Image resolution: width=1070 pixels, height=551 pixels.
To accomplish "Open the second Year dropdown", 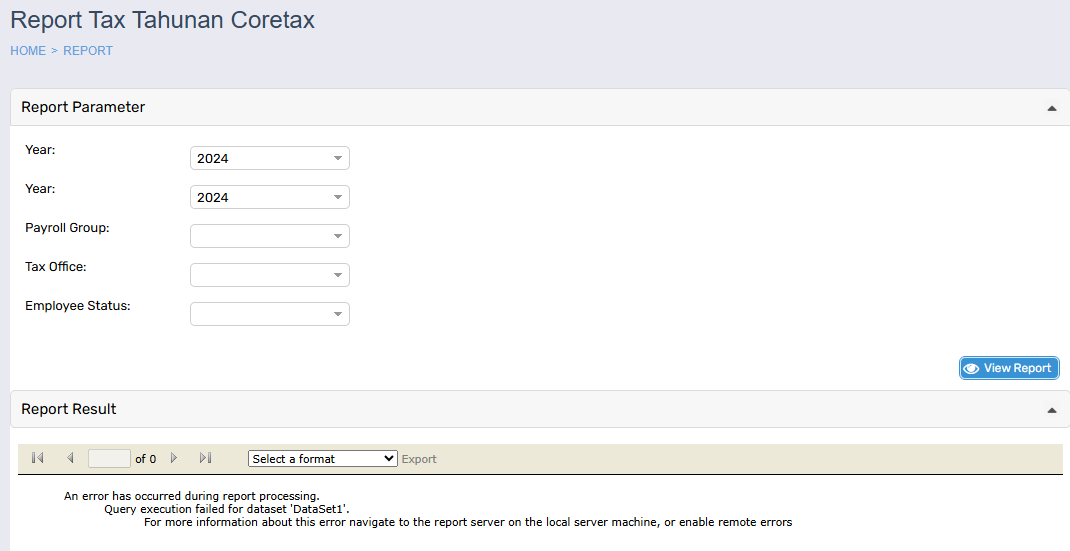I will tap(269, 197).
